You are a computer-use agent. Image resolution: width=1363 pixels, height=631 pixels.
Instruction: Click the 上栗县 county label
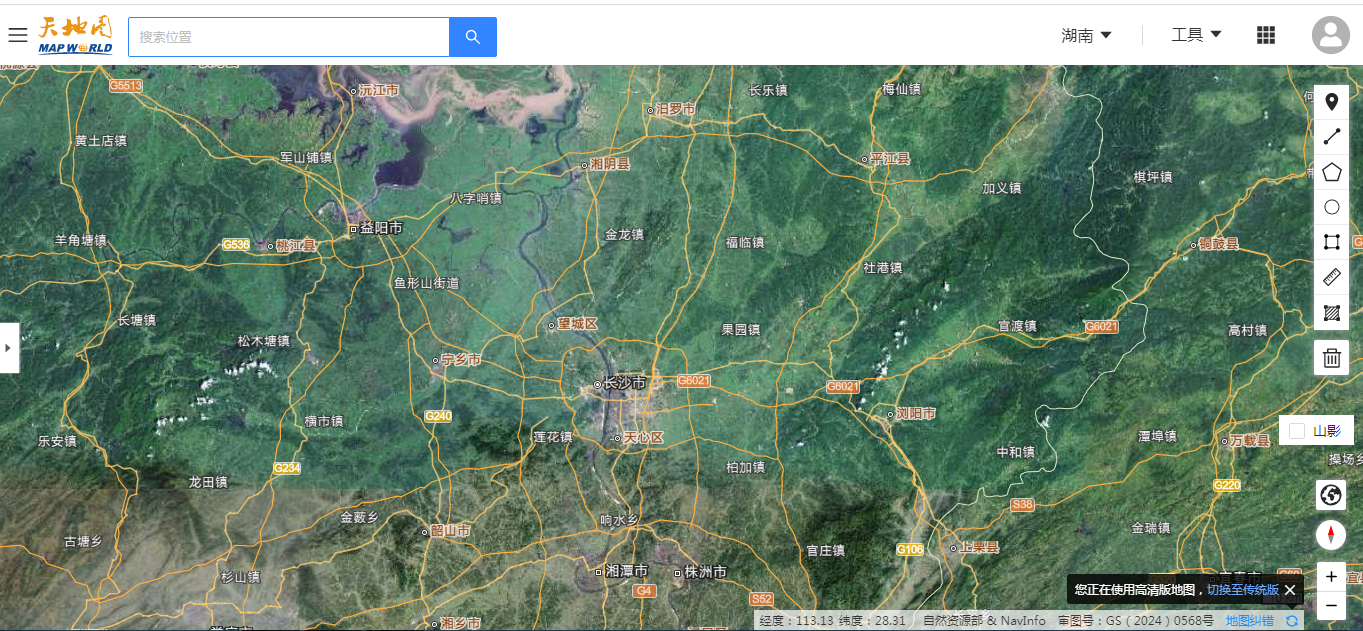[x=980, y=548]
